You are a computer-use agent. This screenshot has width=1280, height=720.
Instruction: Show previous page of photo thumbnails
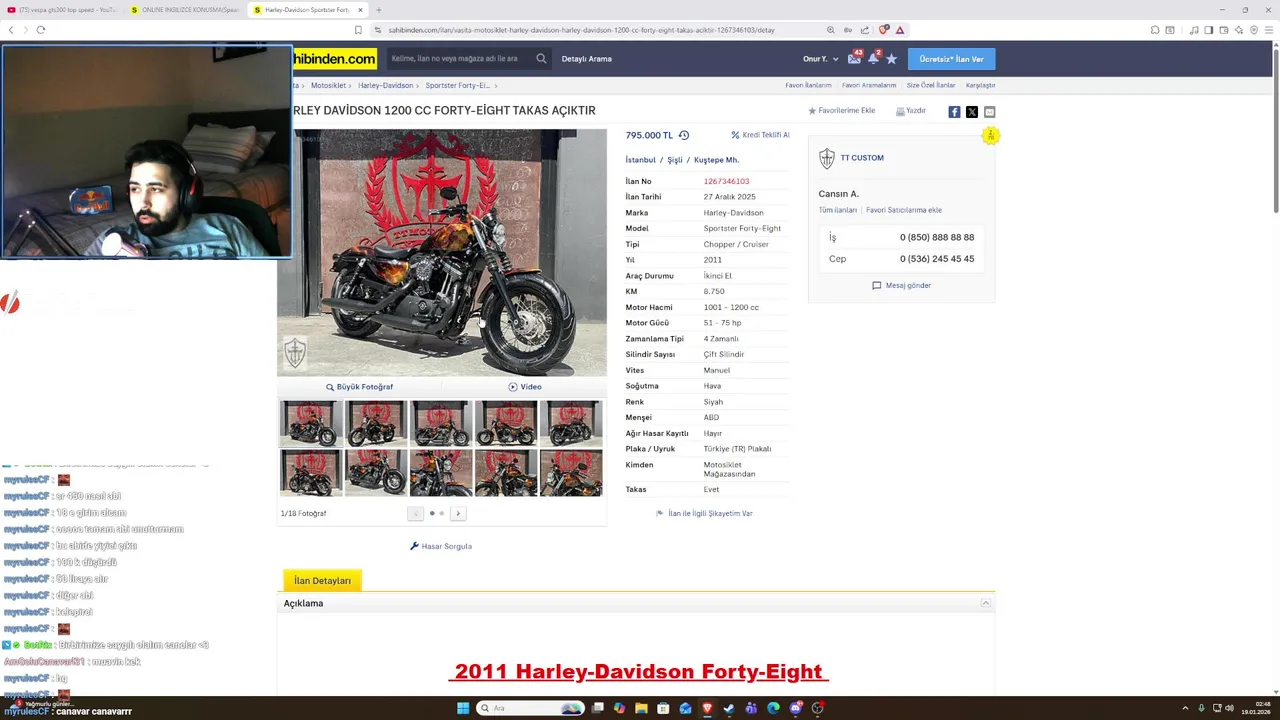click(x=415, y=513)
